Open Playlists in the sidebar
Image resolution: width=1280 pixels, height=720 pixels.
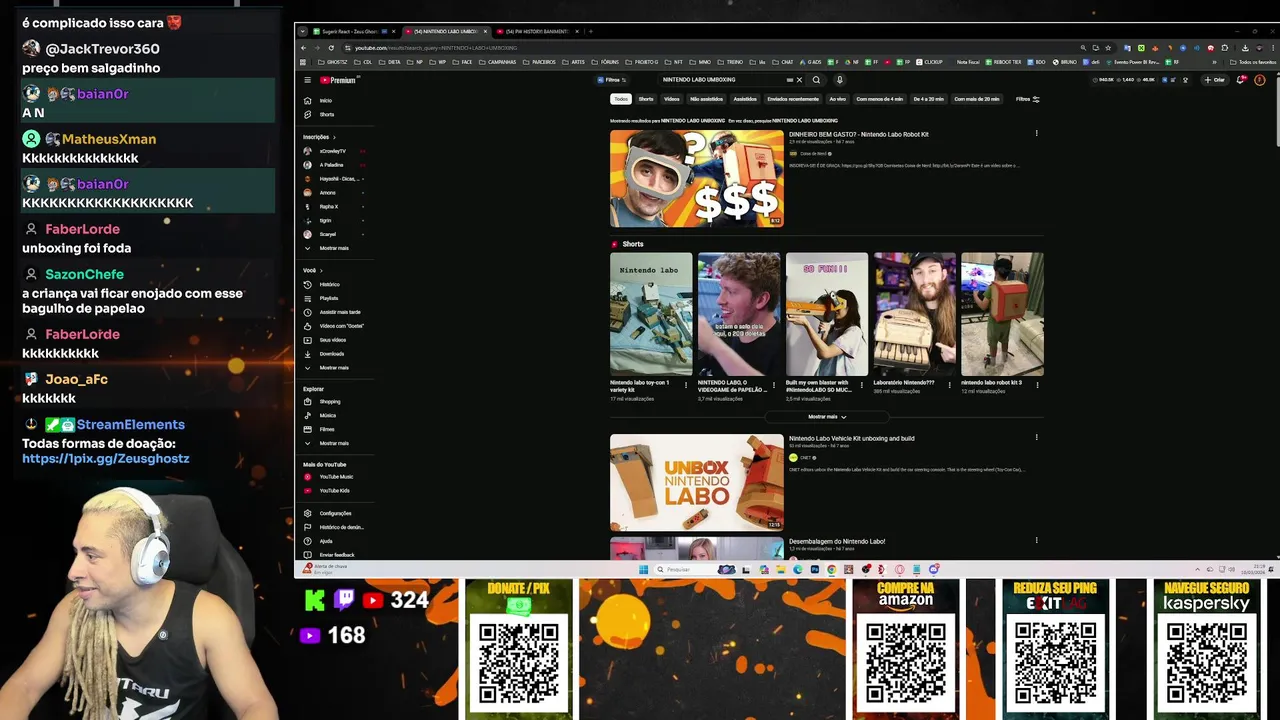[x=329, y=298]
